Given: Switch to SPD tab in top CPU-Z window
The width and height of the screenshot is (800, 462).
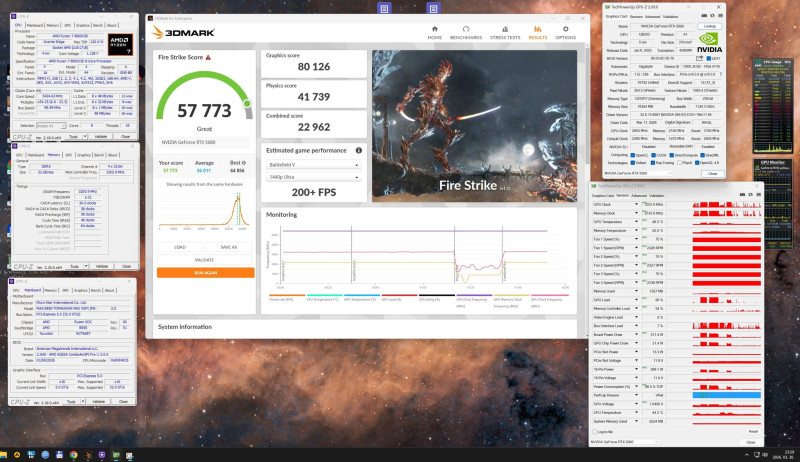Looking at the screenshot, I should coord(67,25).
